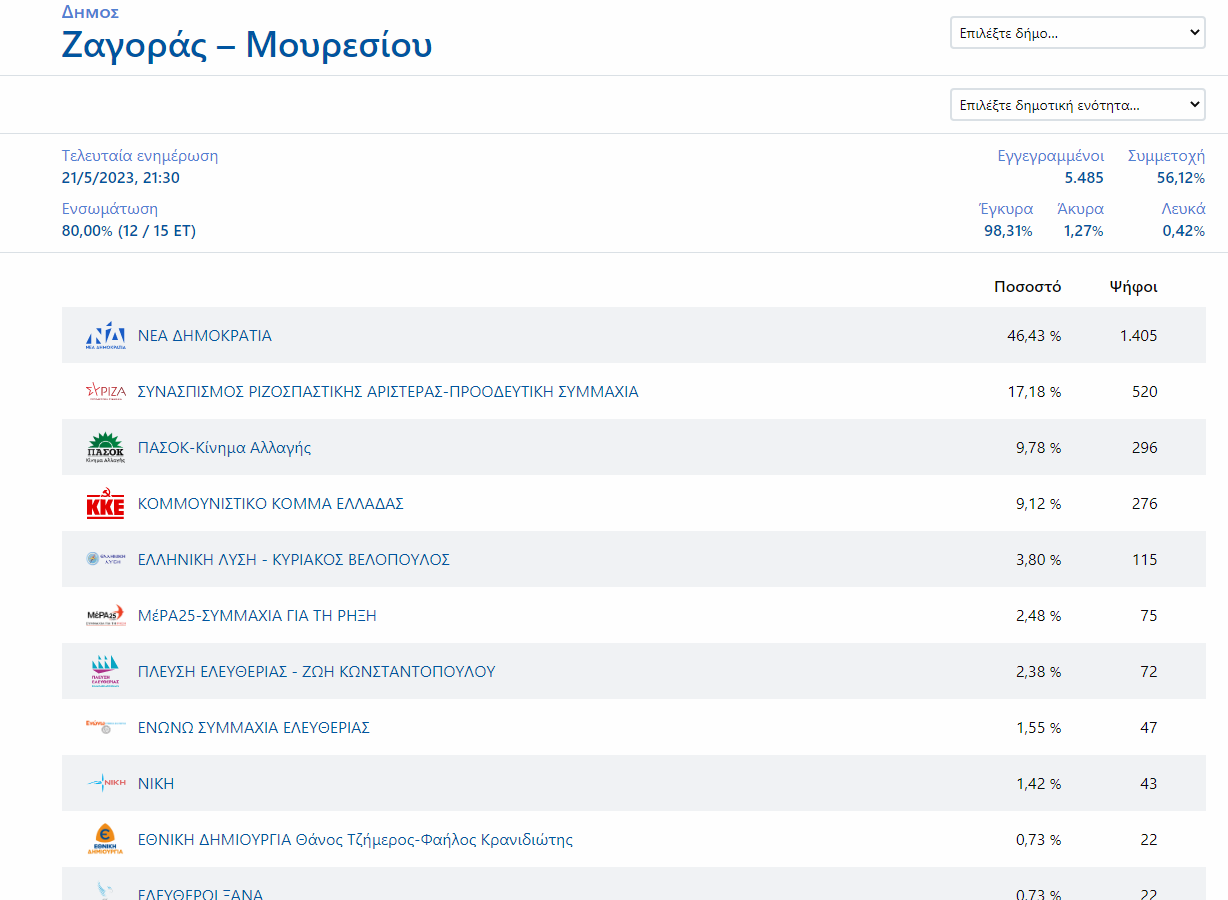Click the Νέα Δημοκρατία party logo
Image resolution: width=1228 pixels, height=900 pixels.
(105, 336)
